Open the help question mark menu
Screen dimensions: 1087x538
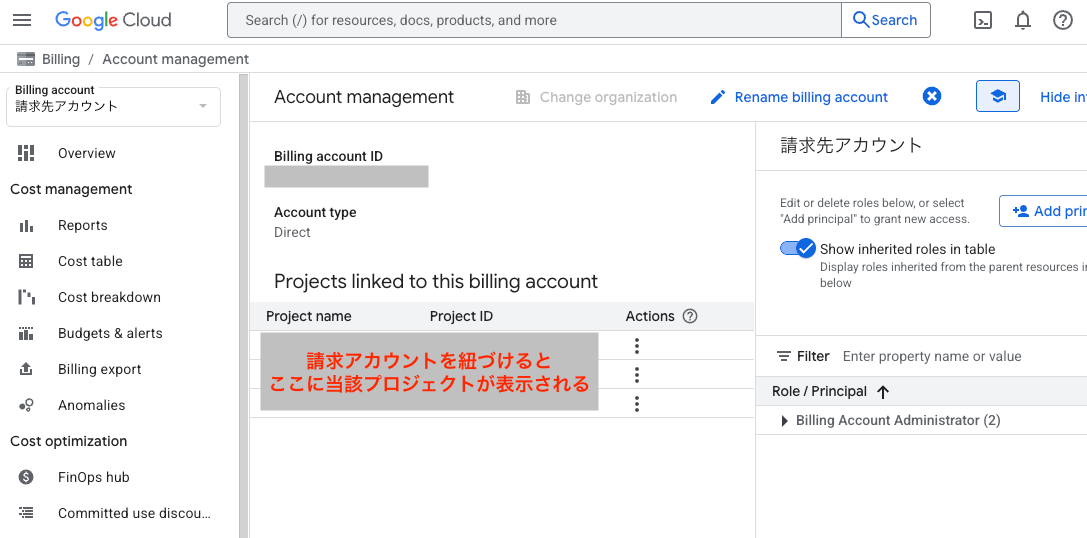pyautogui.click(x=1063, y=20)
